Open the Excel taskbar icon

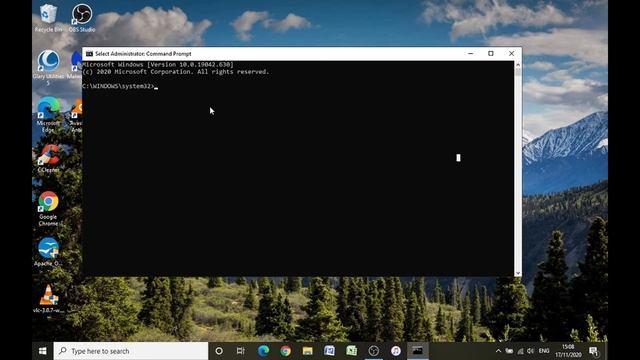point(351,351)
